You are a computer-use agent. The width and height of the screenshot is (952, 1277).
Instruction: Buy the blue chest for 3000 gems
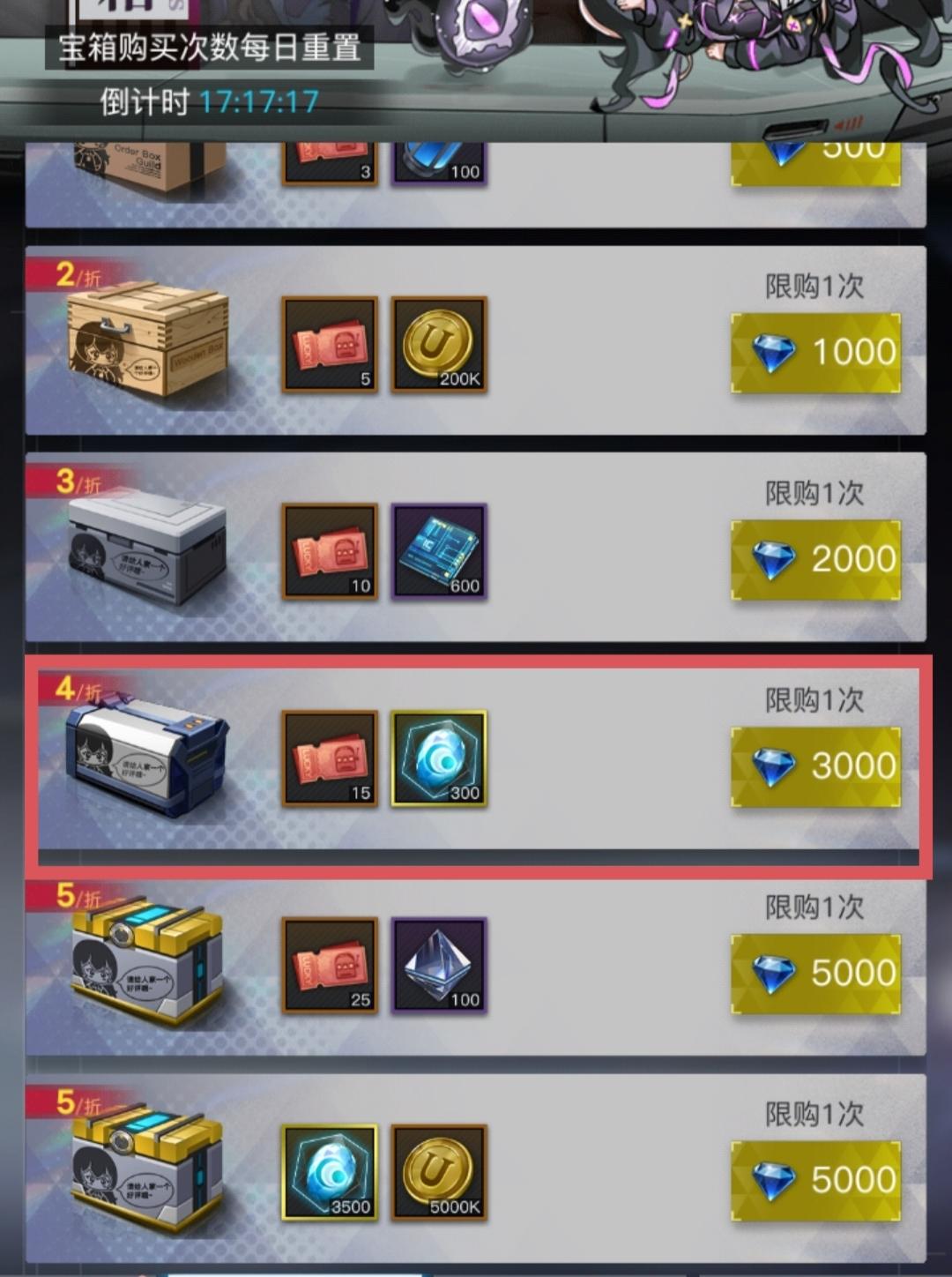pos(816,766)
